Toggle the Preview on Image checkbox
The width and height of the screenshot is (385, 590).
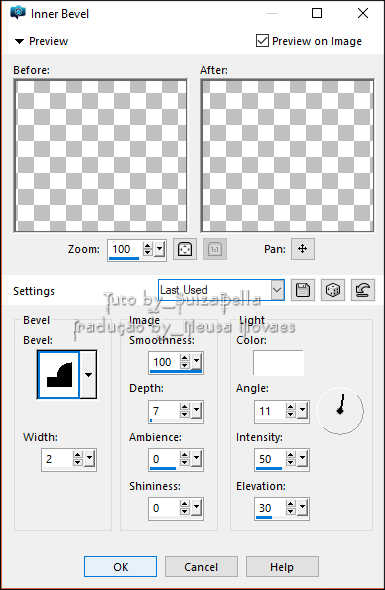pos(262,41)
